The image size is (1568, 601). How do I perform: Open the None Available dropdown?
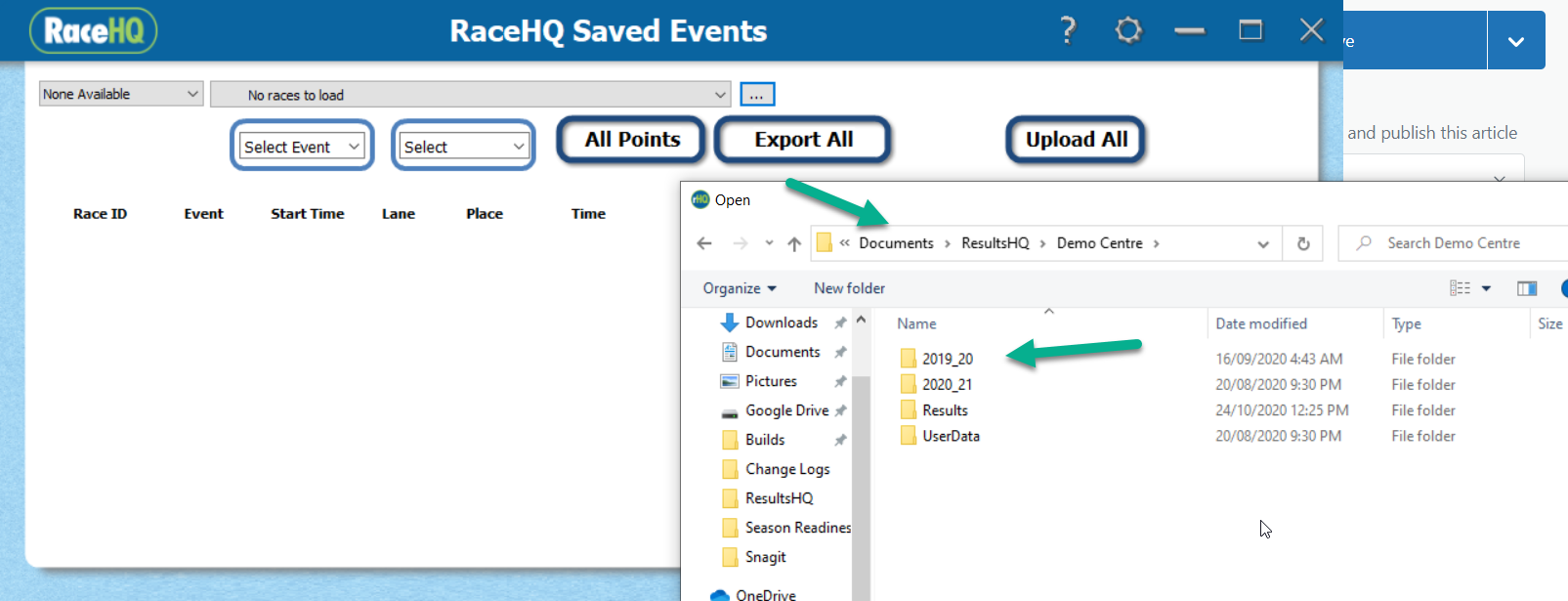tap(121, 94)
